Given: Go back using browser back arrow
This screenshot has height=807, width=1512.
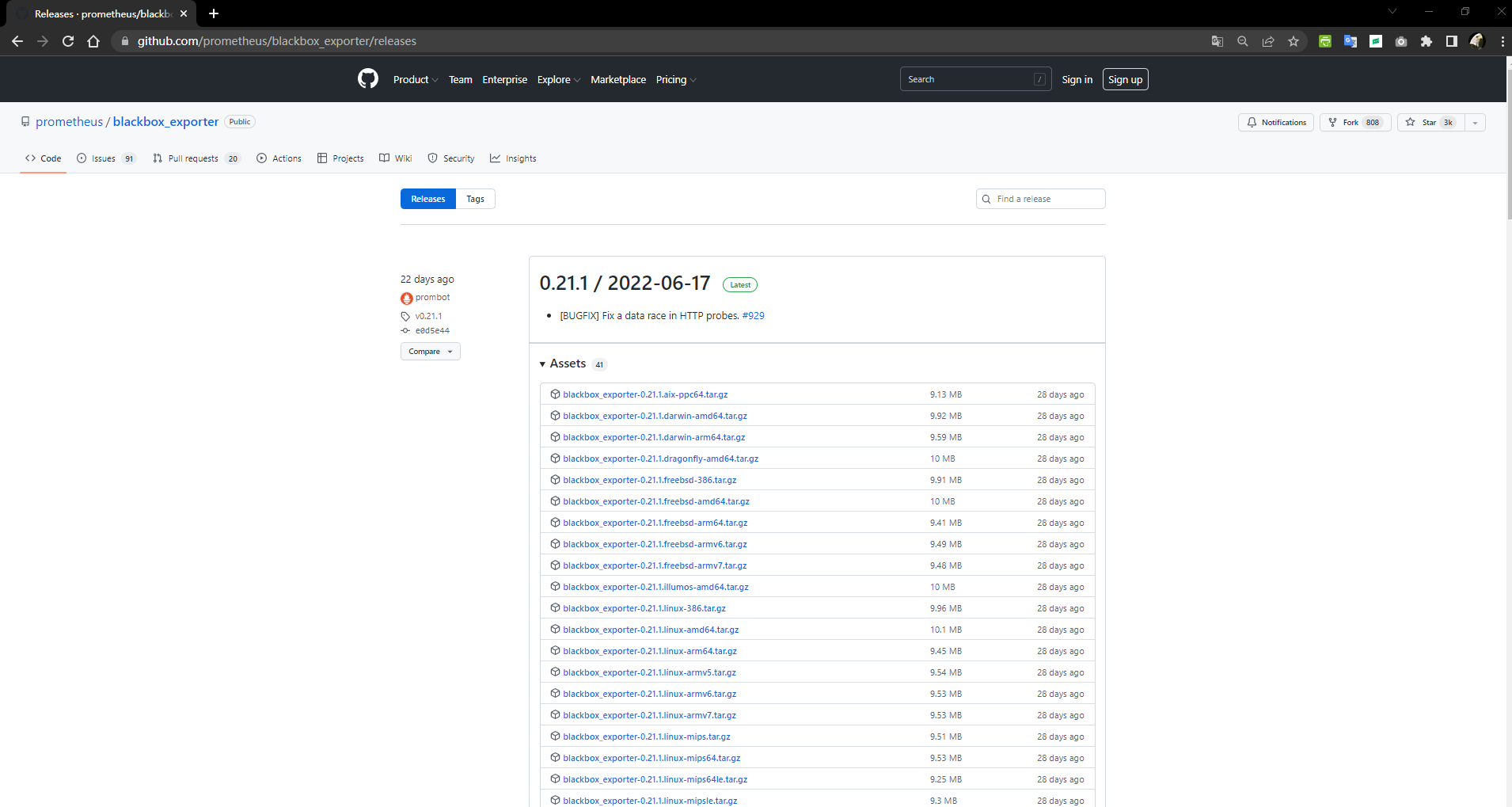Looking at the screenshot, I should 17,41.
